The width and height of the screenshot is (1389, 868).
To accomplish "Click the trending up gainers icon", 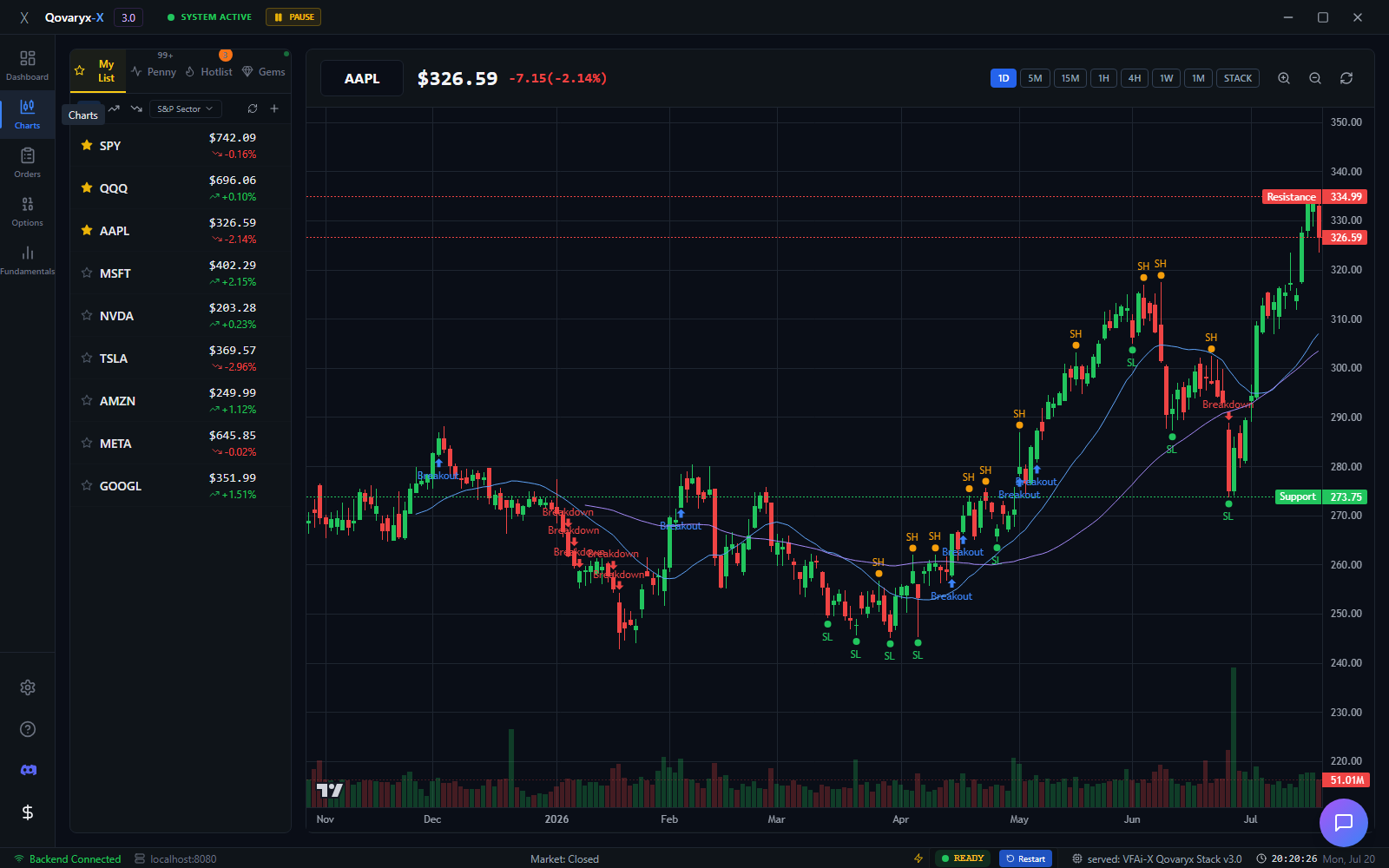I will pos(114,108).
